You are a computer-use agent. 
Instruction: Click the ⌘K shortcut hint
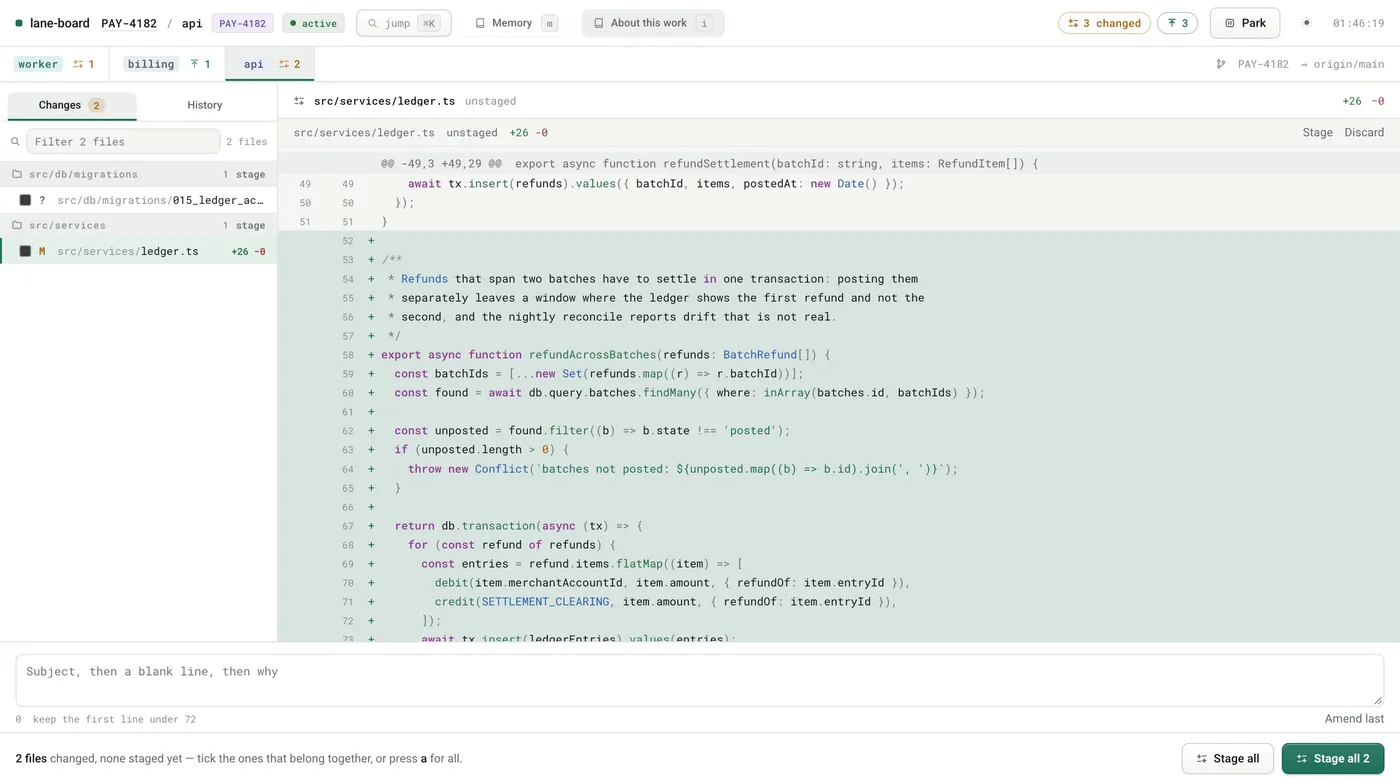click(429, 23)
